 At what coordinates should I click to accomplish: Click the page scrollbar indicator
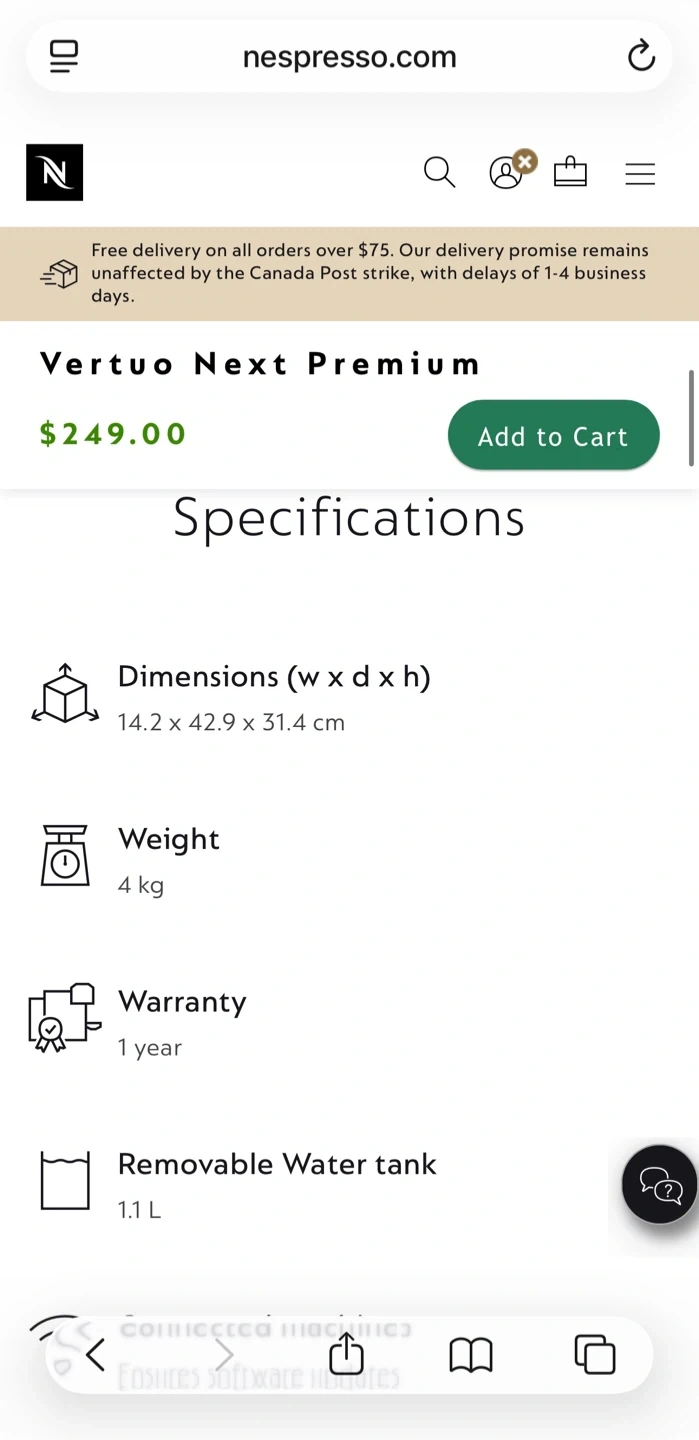point(691,417)
